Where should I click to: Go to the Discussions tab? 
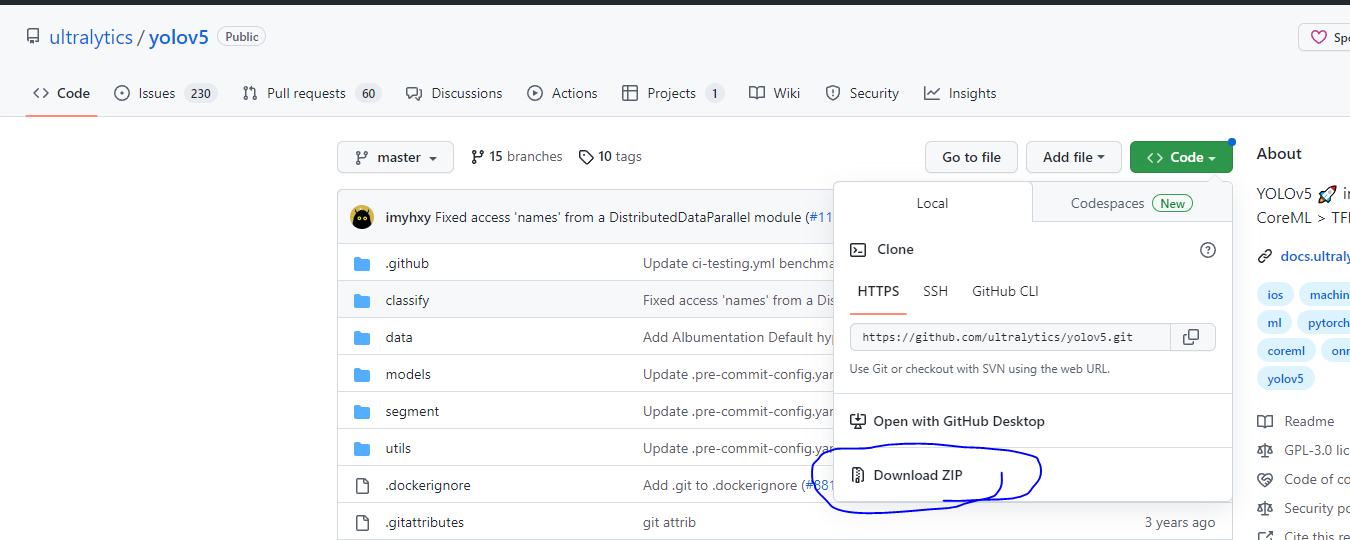(x=454, y=93)
